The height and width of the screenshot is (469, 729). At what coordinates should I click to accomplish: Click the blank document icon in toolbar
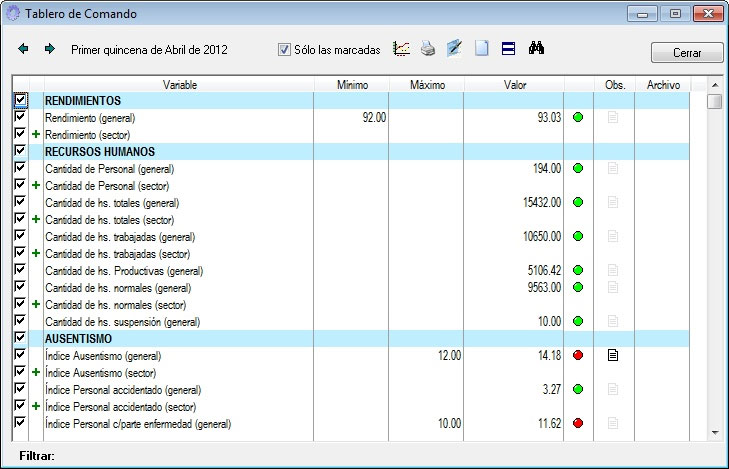point(481,49)
